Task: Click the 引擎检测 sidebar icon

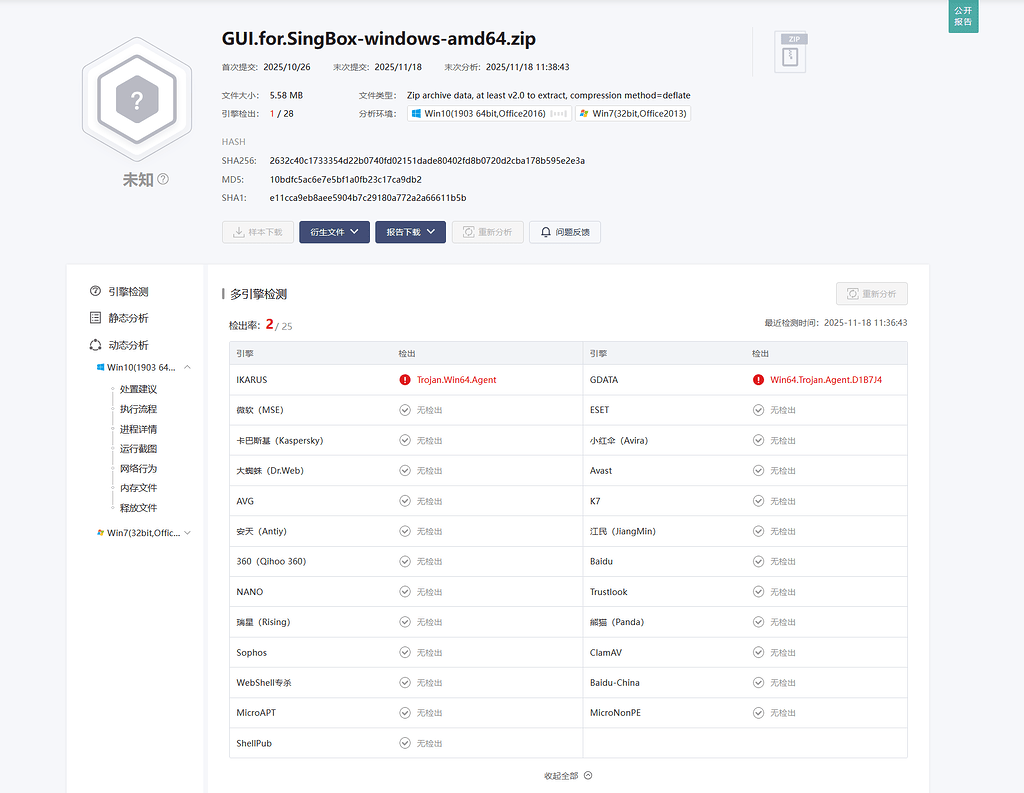Action: click(95, 291)
